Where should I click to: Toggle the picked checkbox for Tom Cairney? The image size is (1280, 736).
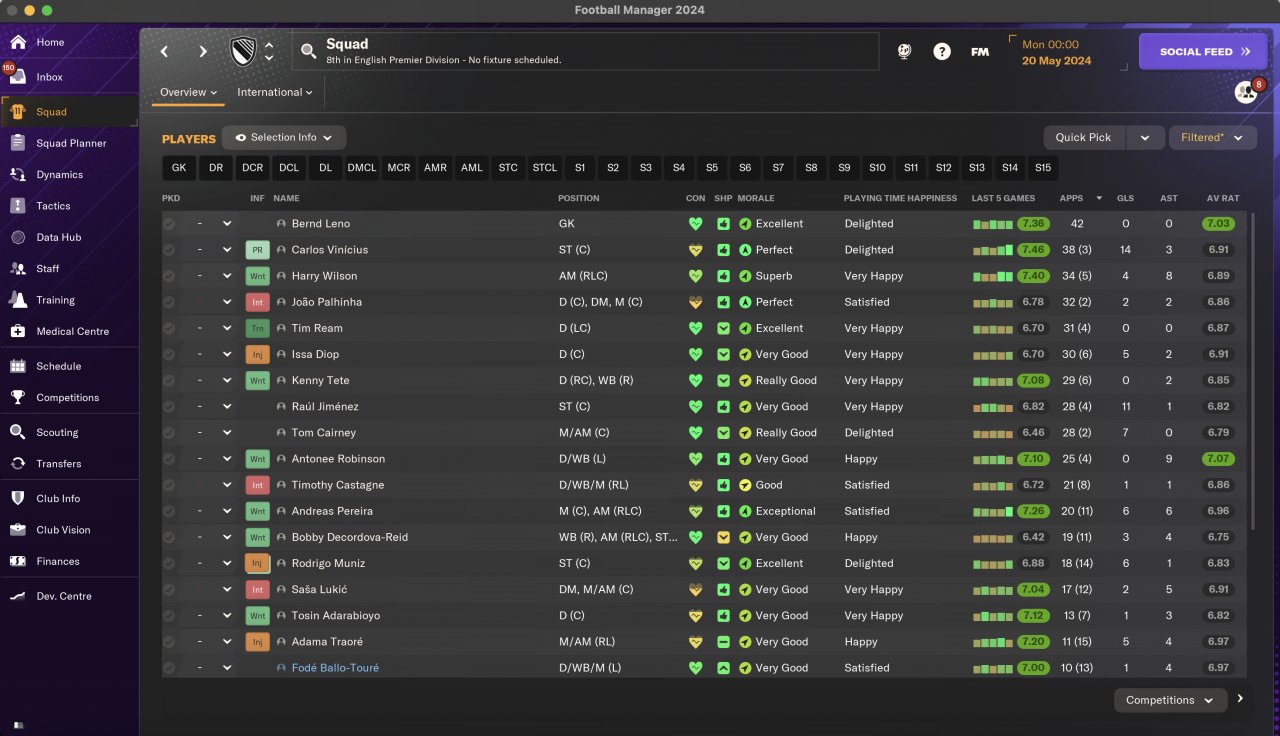[169, 433]
